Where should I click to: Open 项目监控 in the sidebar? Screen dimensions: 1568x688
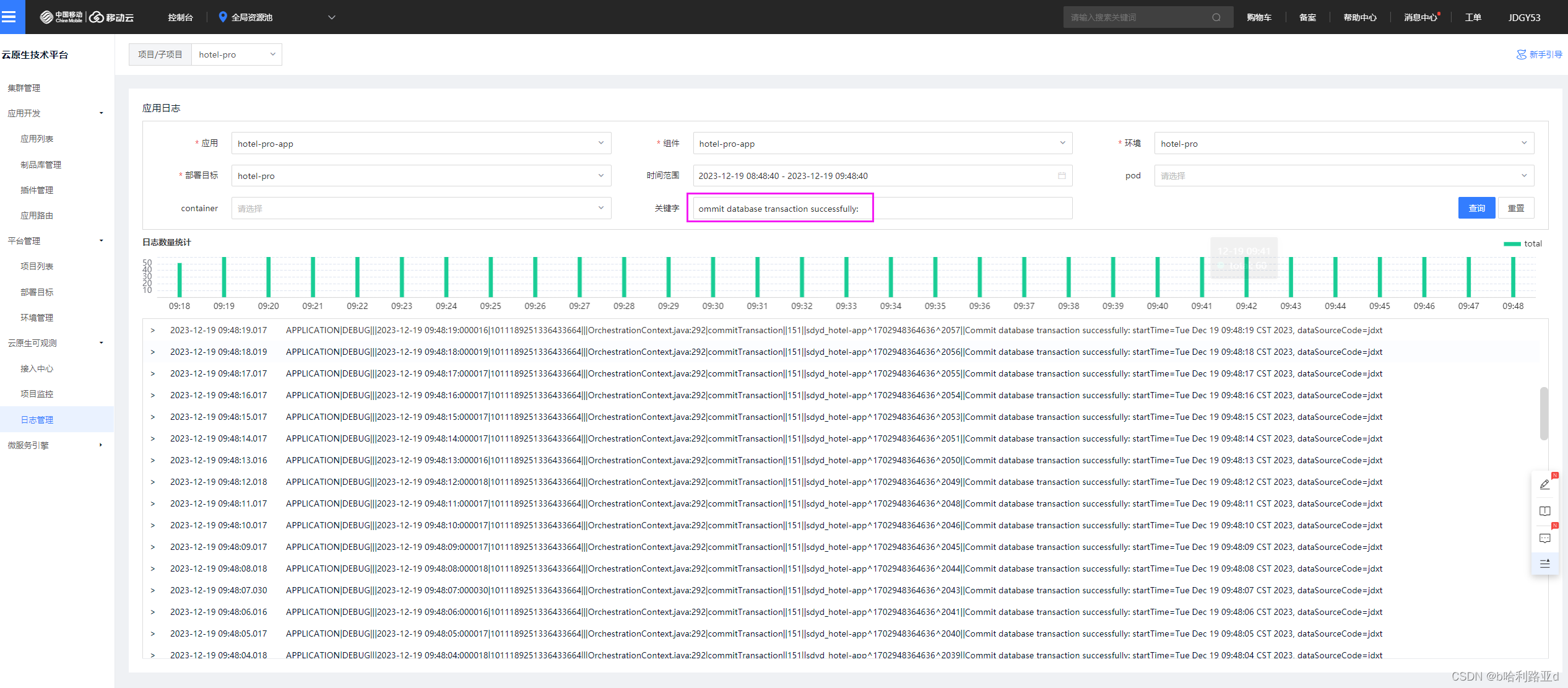[x=37, y=394]
